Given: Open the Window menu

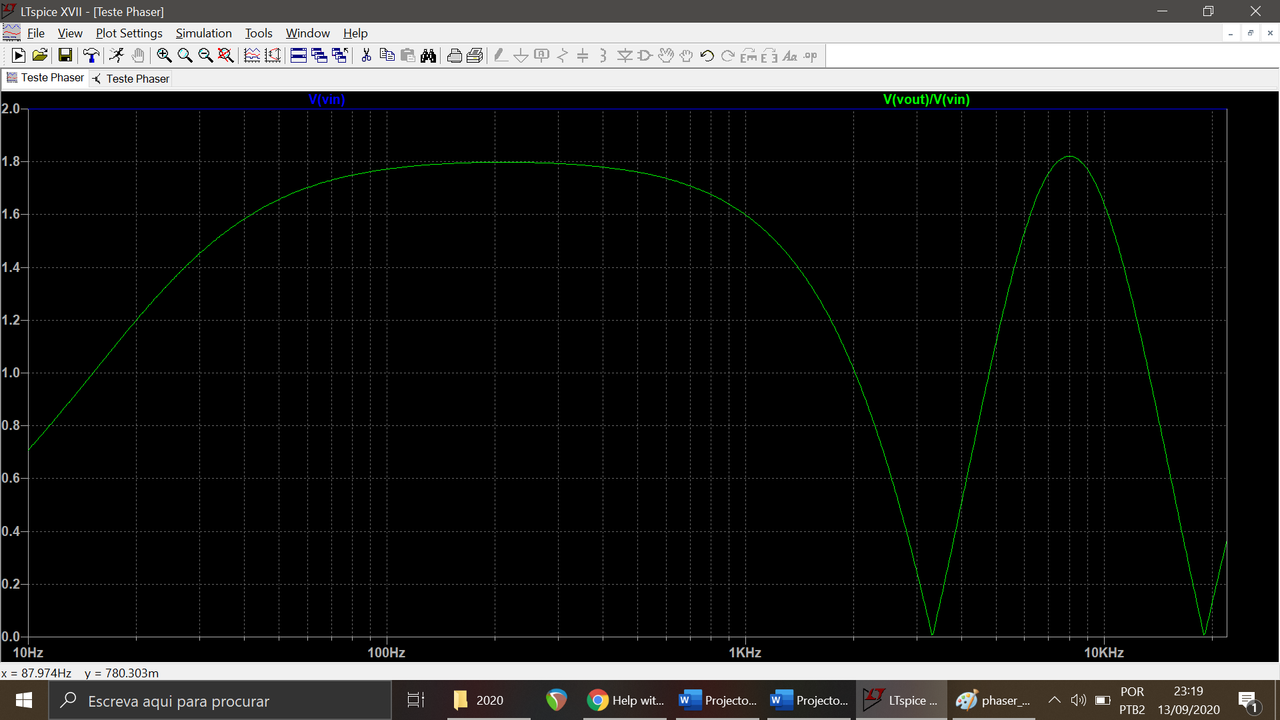Looking at the screenshot, I should tap(308, 33).
